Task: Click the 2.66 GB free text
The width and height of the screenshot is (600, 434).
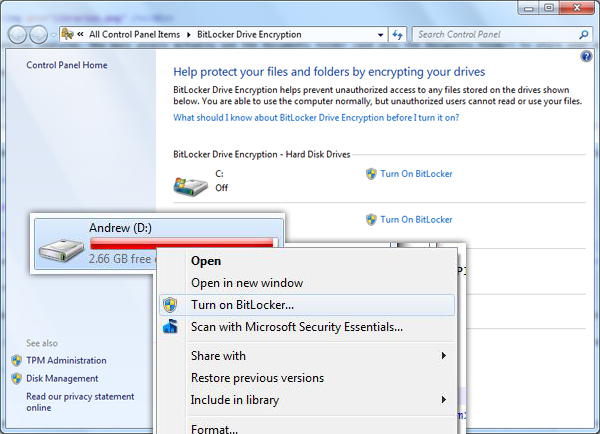Action: coord(120,259)
